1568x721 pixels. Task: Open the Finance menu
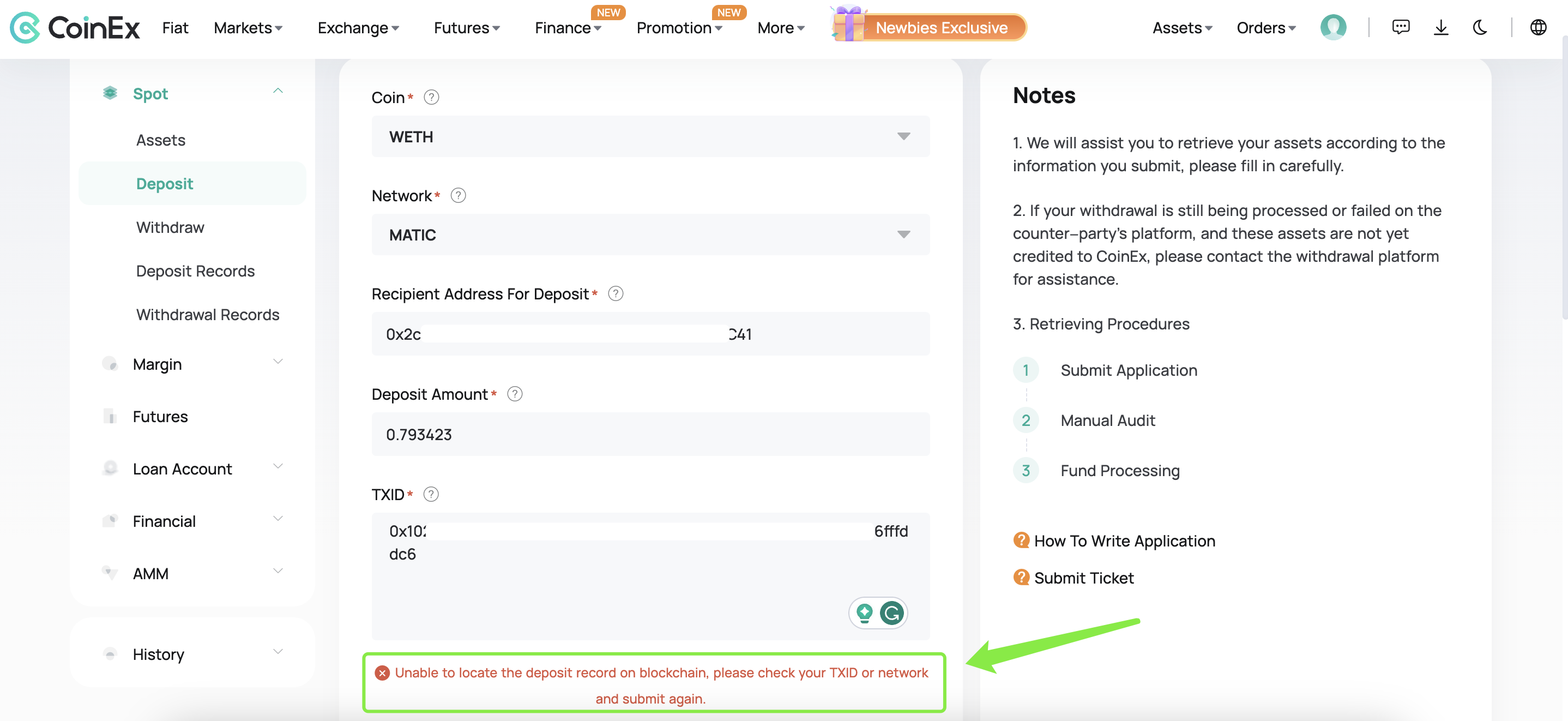click(568, 28)
